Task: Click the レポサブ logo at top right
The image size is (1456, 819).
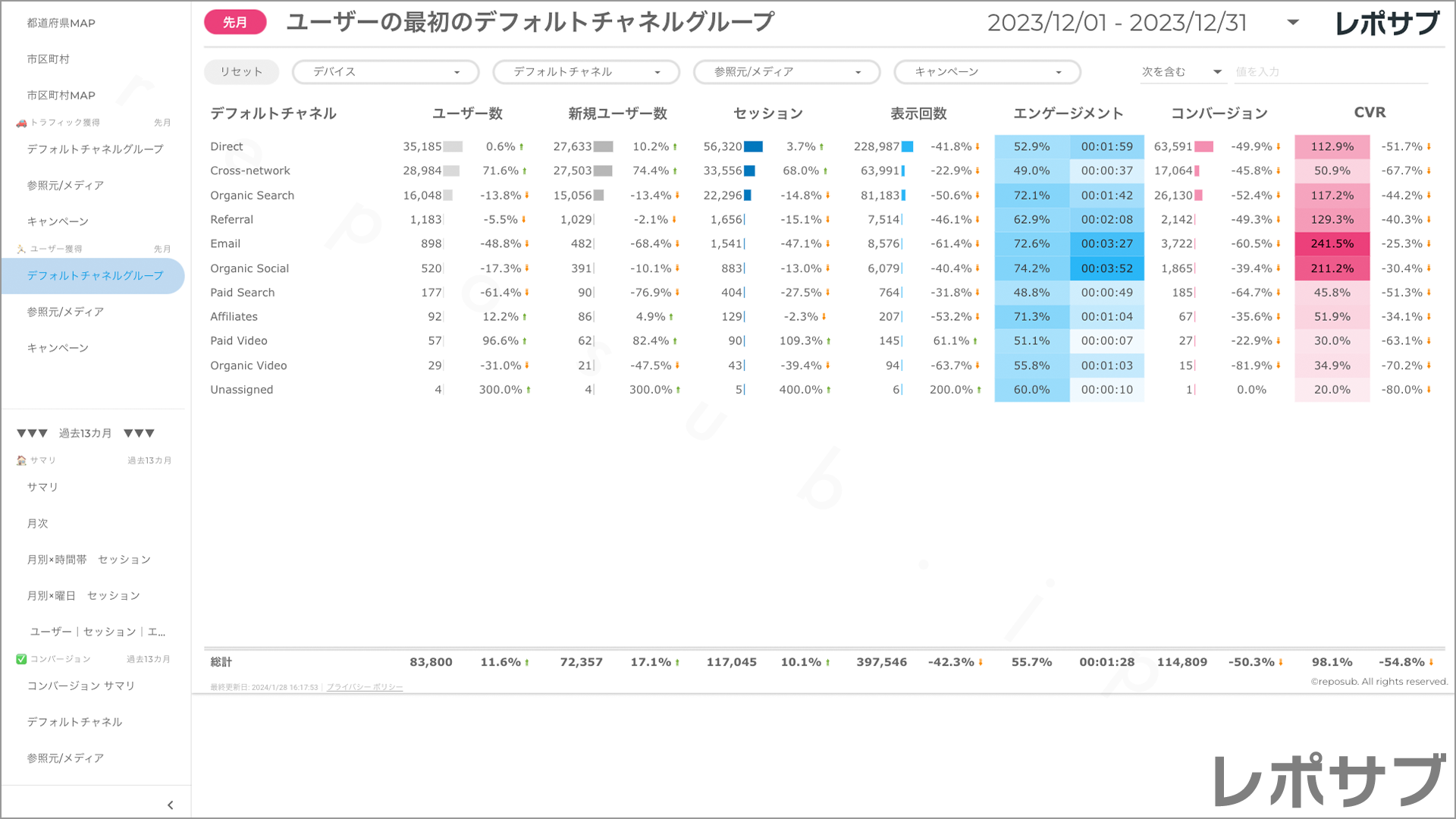Action: 1387,23
